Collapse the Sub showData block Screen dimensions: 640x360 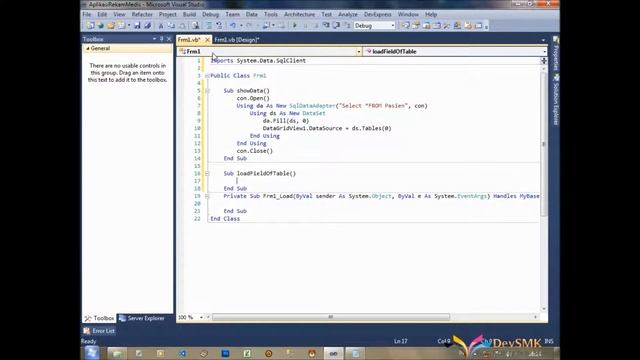(x=207, y=91)
